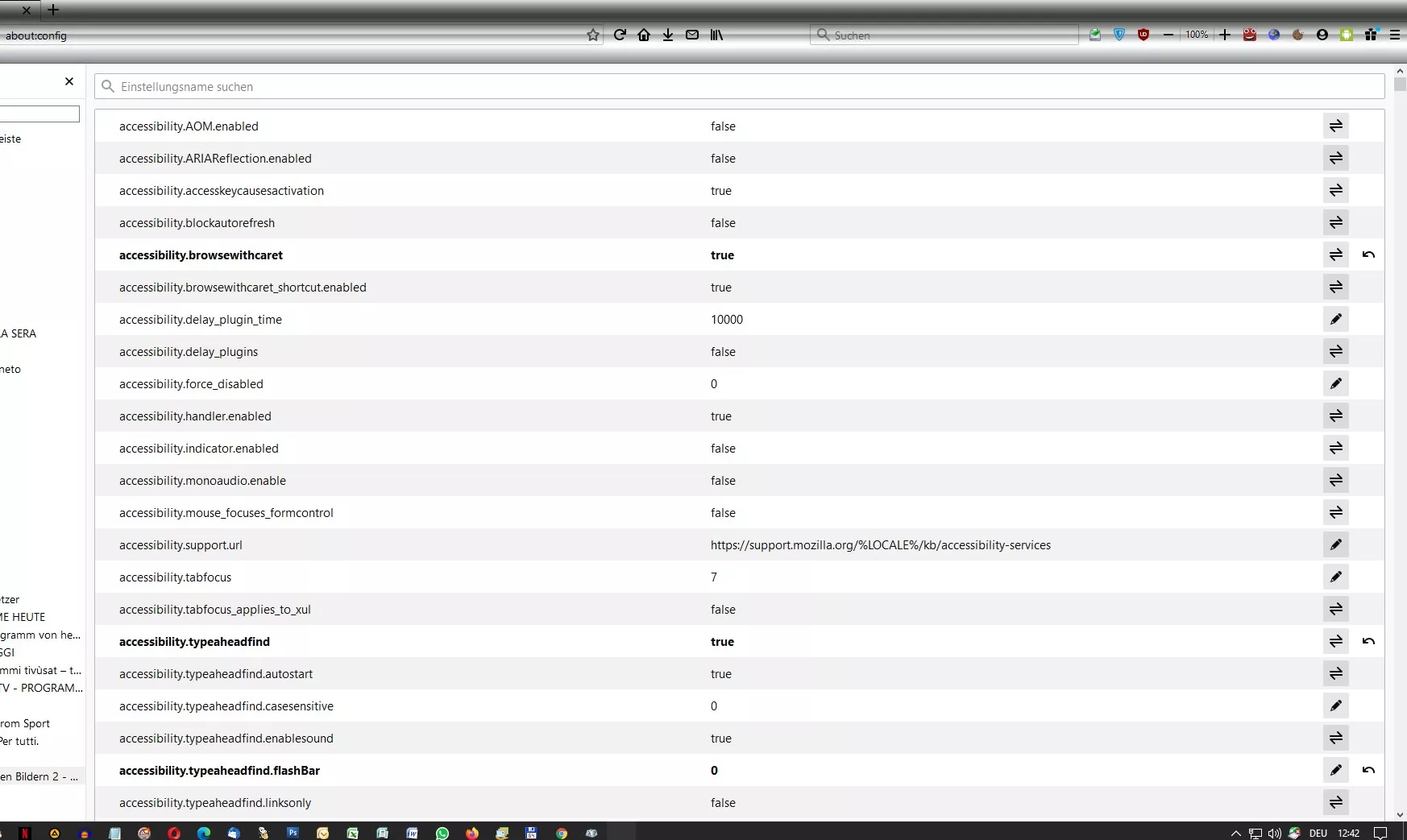Reset the bold accessibility.typeaheadfind preference to default
Viewport: 1407px width, 840px height.
pyautogui.click(x=1368, y=641)
